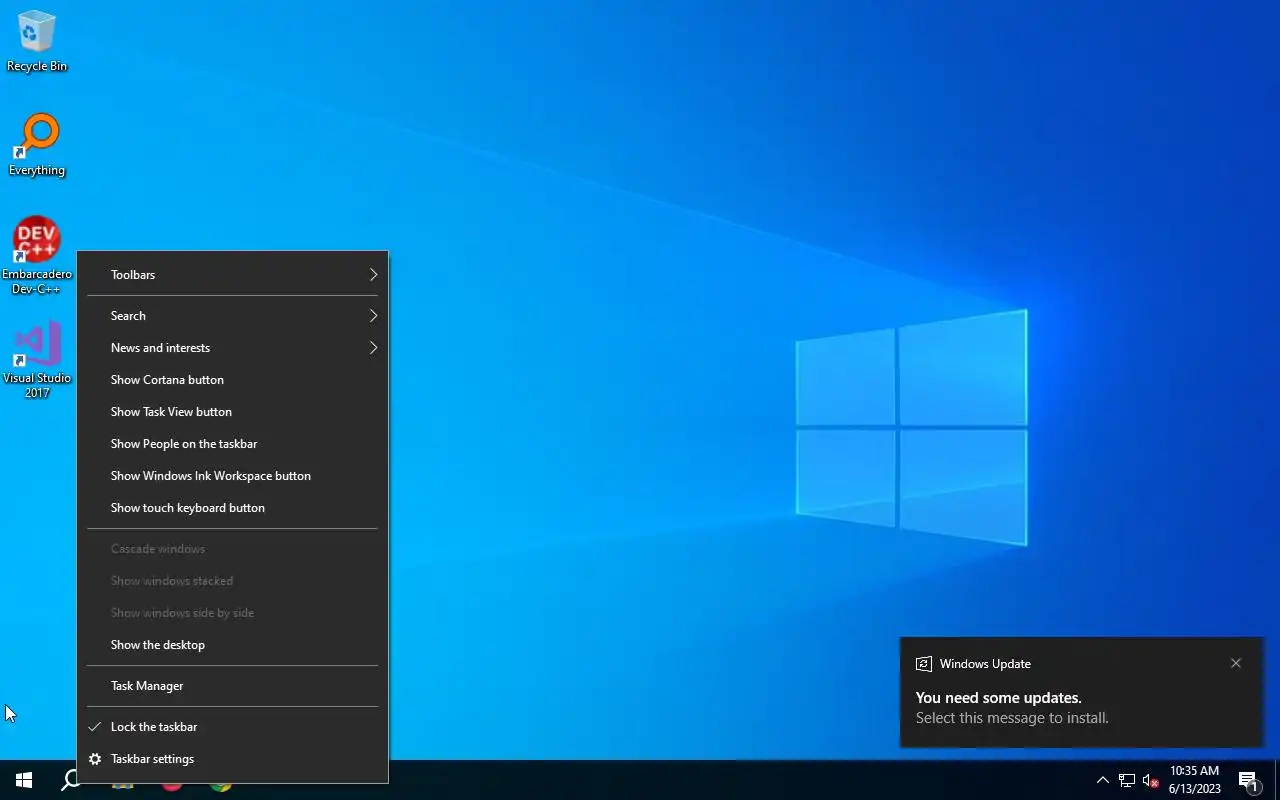Enable Show Task View button
1280x800 pixels.
pyautogui.click(x=232, y=412)
